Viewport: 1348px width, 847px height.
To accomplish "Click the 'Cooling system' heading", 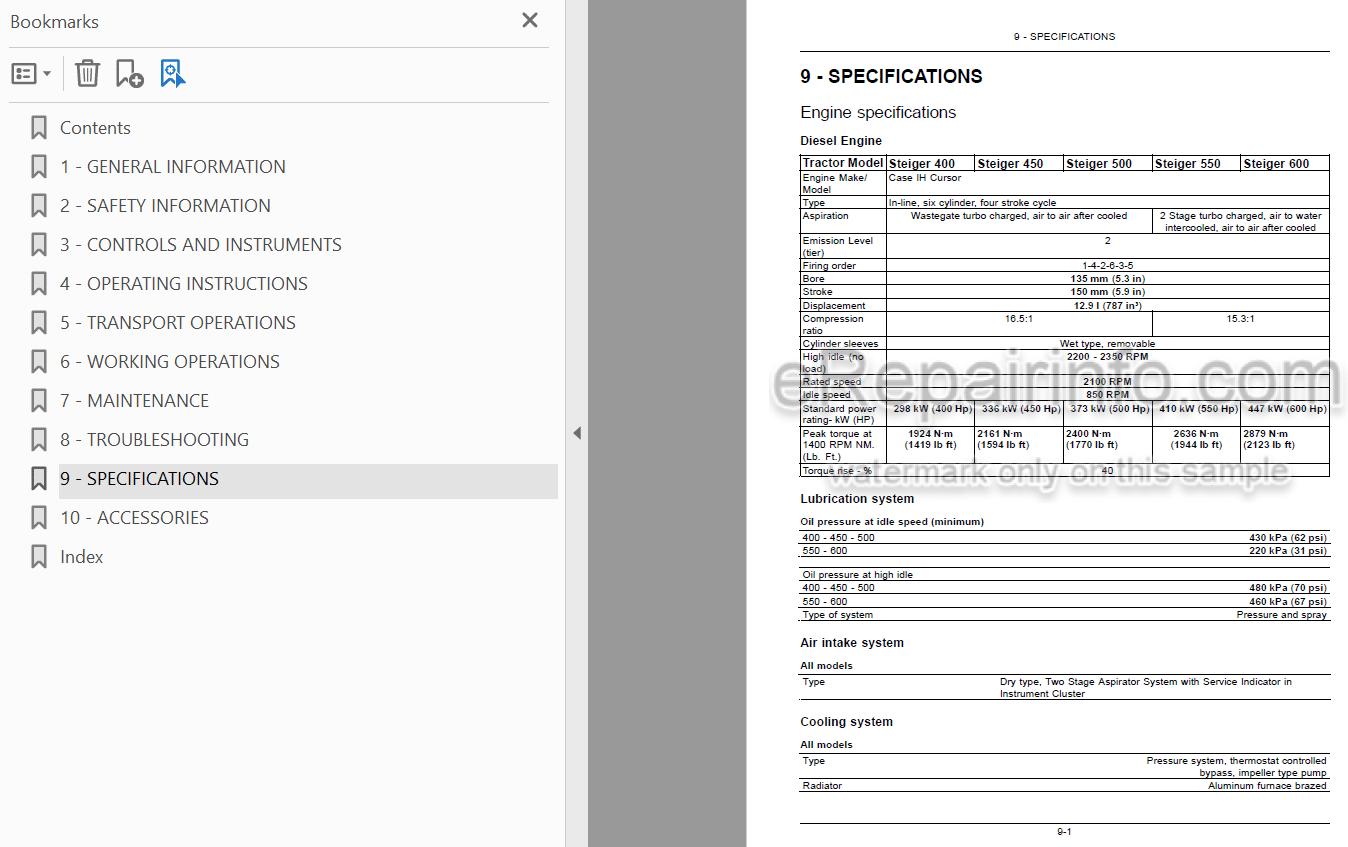I will pos(847,722).
